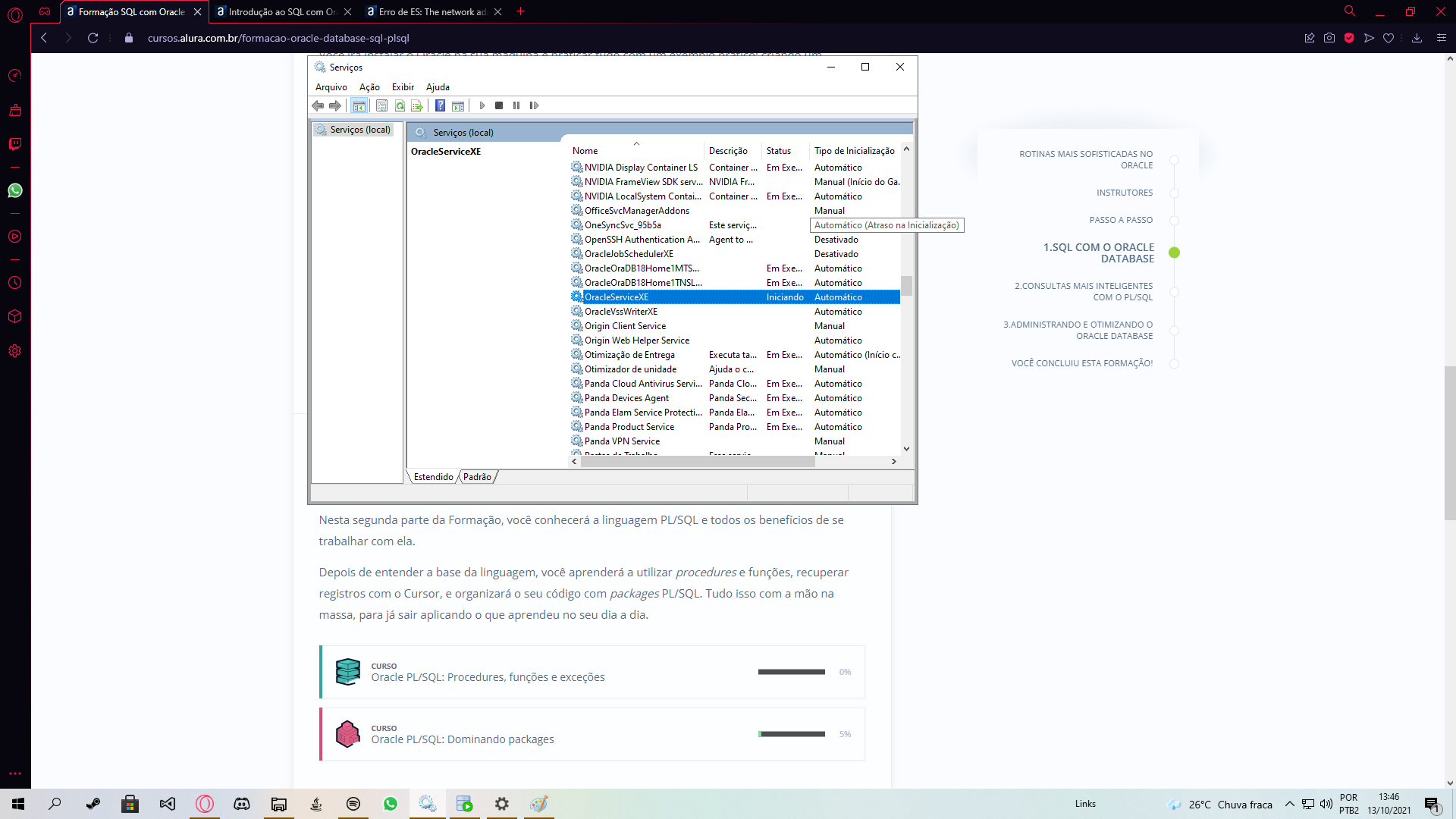Viewport: 1456px width, 819px height.
Task: Click the services list scroll up arrow
Action: (x=906, y=149)
